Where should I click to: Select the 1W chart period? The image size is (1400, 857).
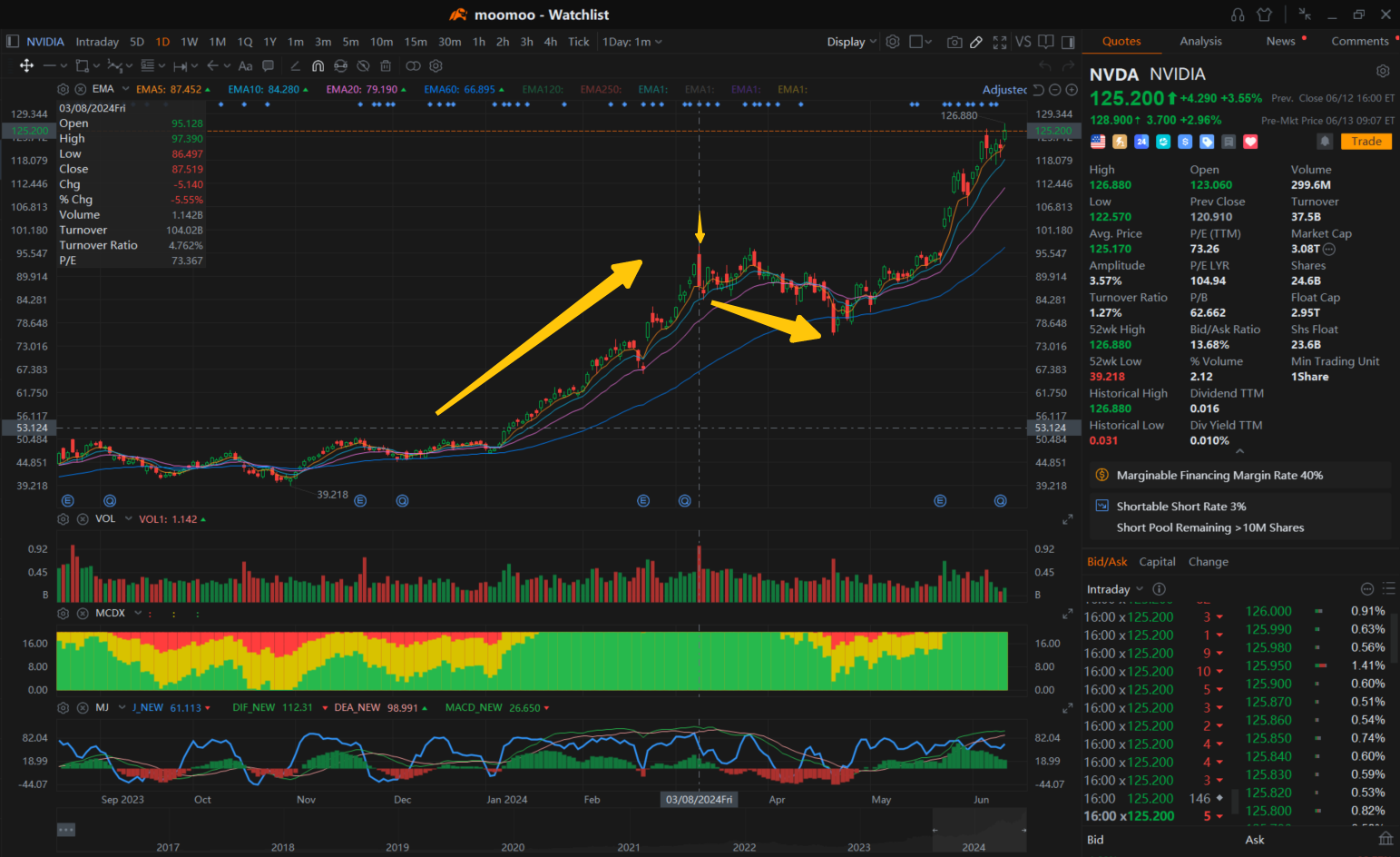pyautogui.click(x=189, y=42)
